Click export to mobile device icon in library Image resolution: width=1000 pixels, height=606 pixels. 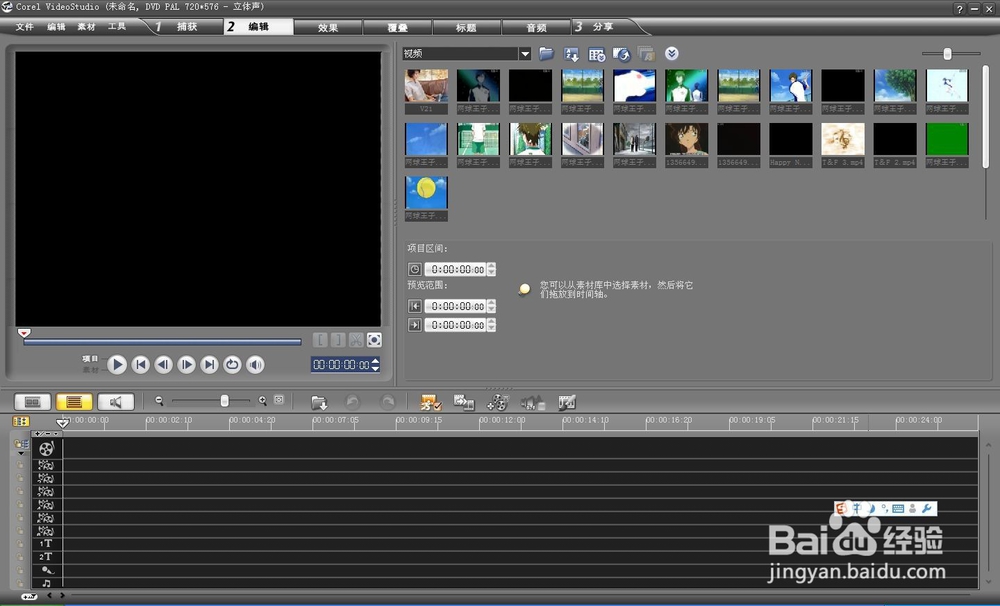[x=621, y=54]
